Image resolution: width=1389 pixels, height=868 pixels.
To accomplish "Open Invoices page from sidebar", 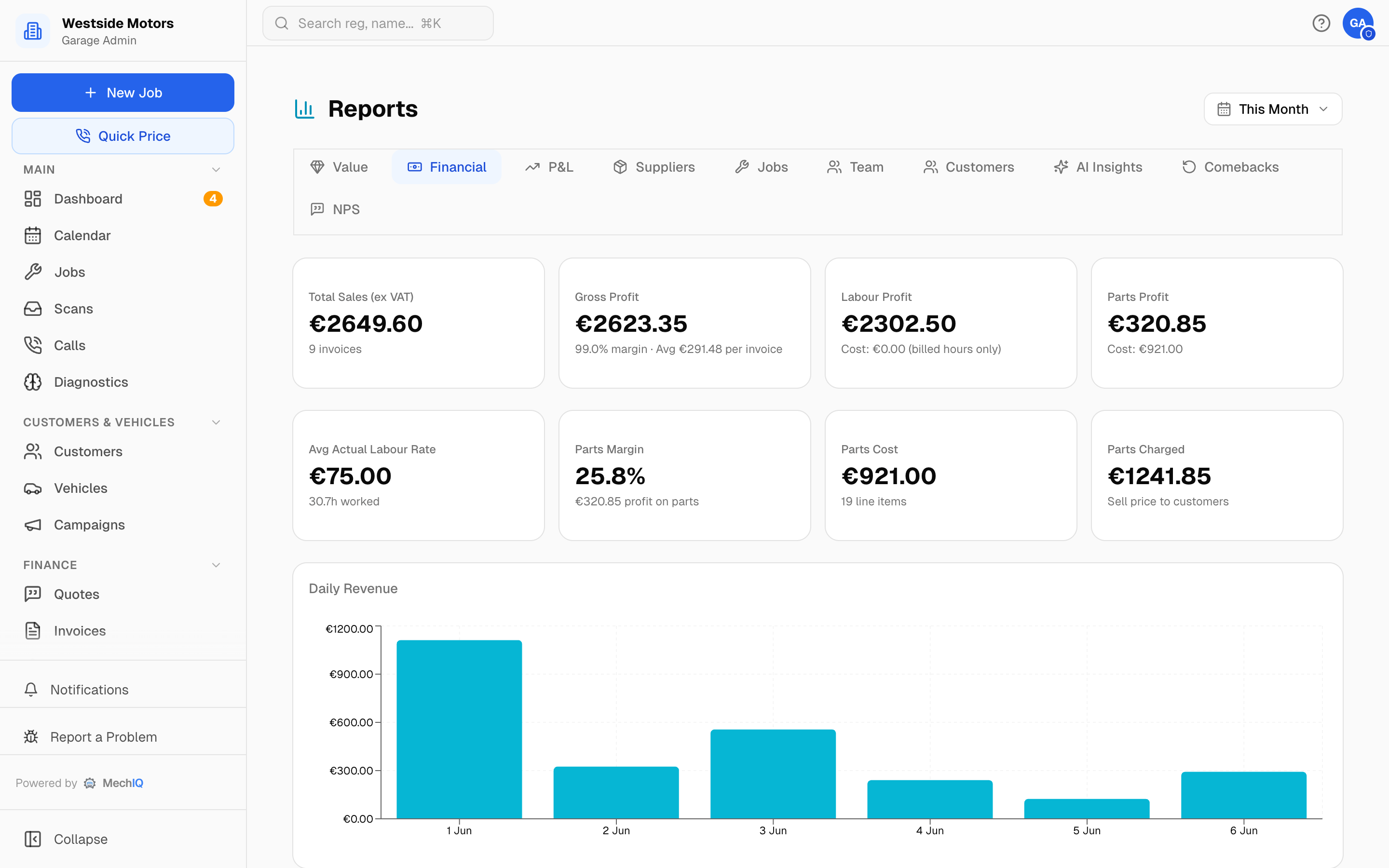I will tap(123, 631).
